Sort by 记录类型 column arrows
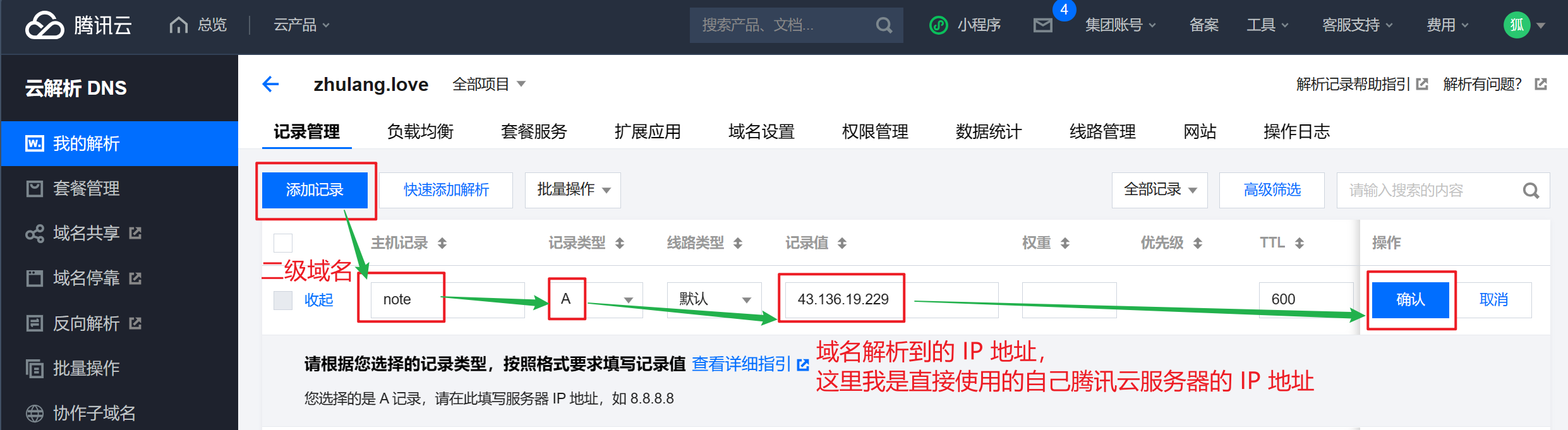This screenshot has height=430, width=1568. (620, 243)
